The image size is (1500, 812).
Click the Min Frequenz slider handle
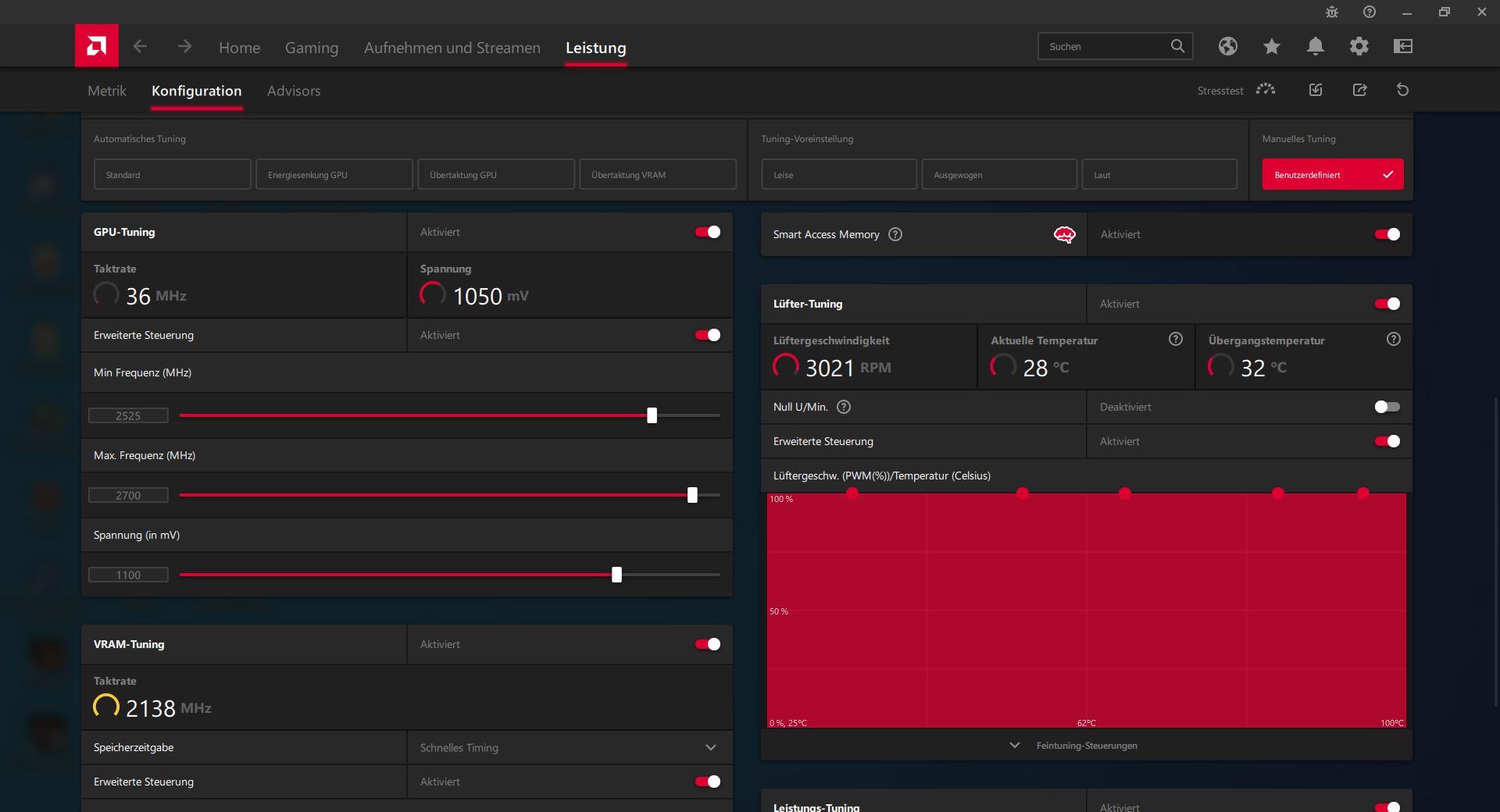coord(652,415)
